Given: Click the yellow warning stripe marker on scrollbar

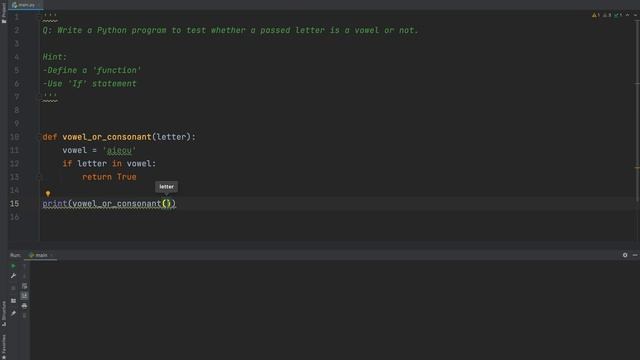Looking at the screenshot, I should (x=637, y=167).
